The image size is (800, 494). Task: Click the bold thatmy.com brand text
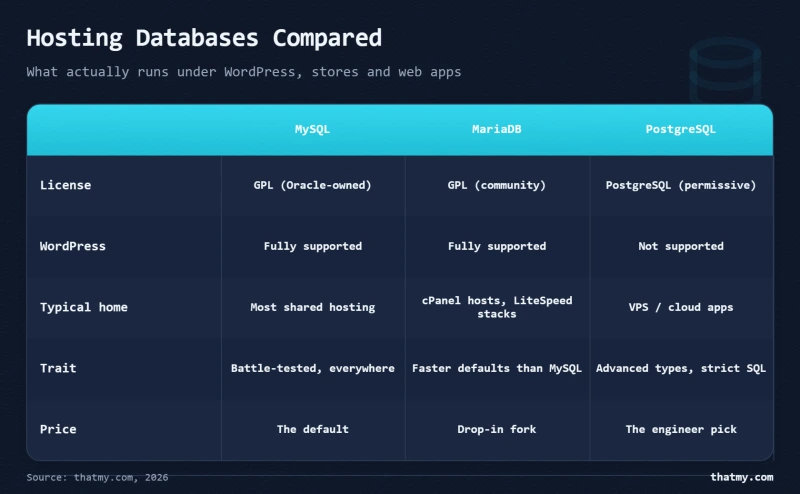pyautogui.click(x=741, y=477)
